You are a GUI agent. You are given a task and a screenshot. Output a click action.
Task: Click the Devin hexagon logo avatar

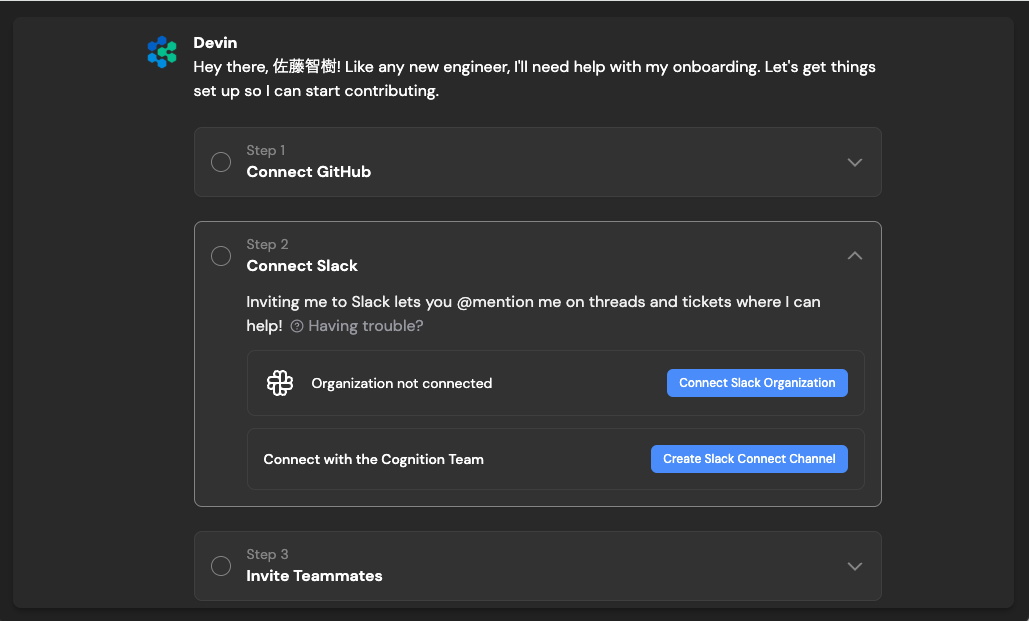pyautogui.click(x=162, y=52)
